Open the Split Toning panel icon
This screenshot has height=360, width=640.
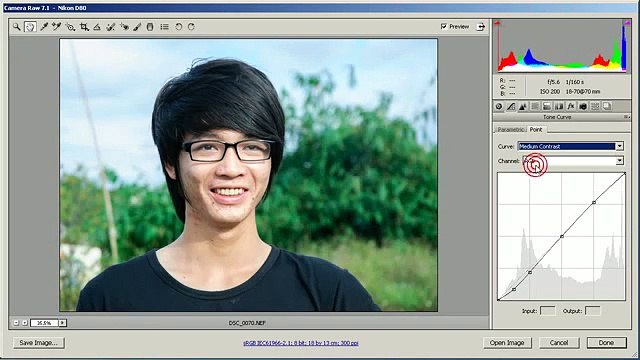pos(547,107)
